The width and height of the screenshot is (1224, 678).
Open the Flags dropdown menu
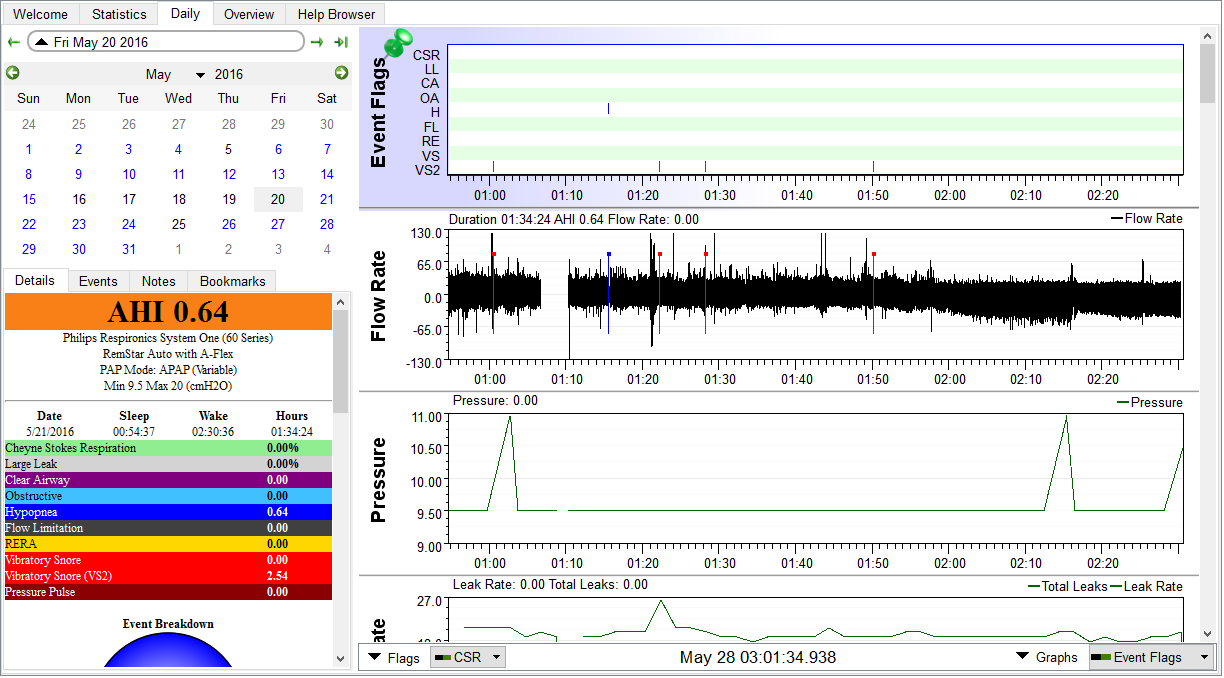click(x=394, y=658)
